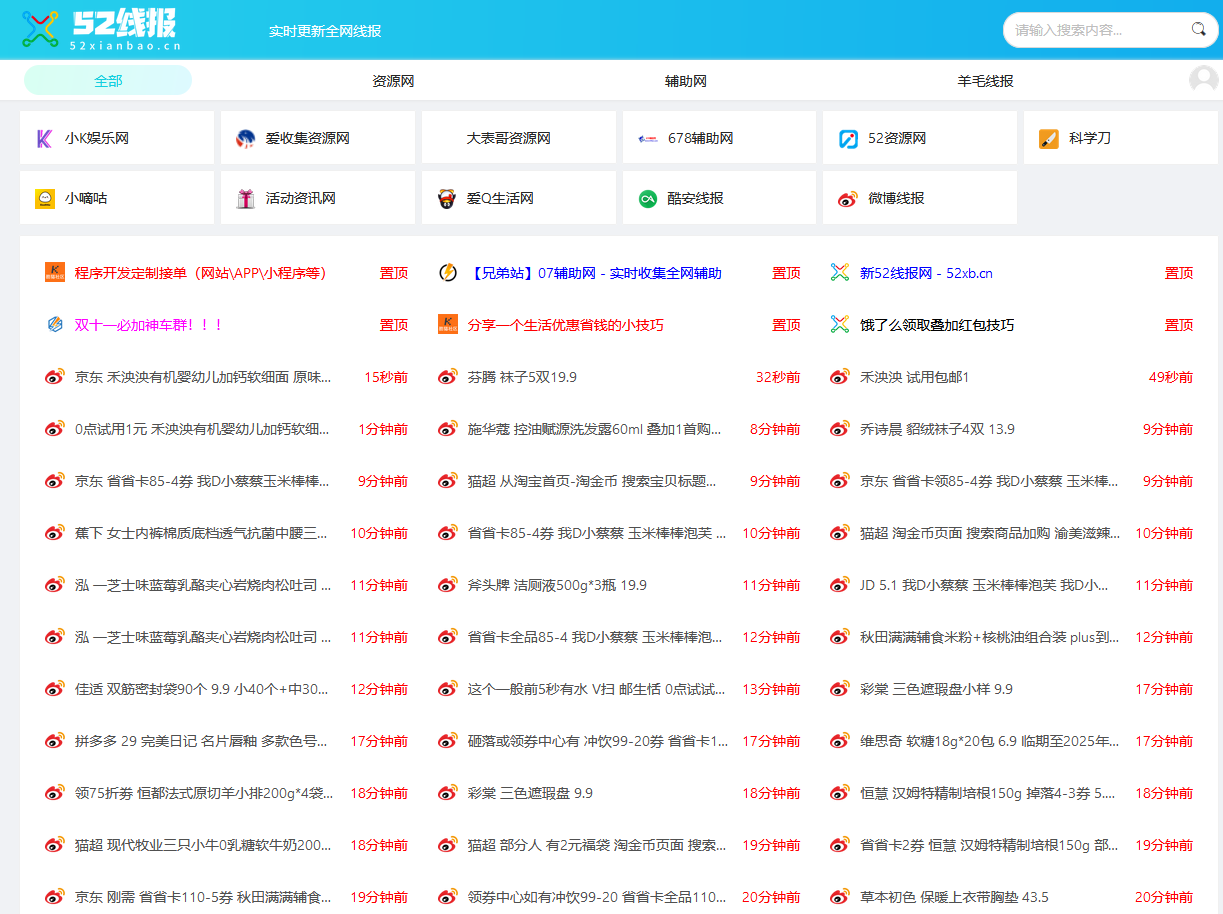Open the 维思奇 软糖18g*20包 post
Screen dimensions: 1223x914
click(990, 741)
